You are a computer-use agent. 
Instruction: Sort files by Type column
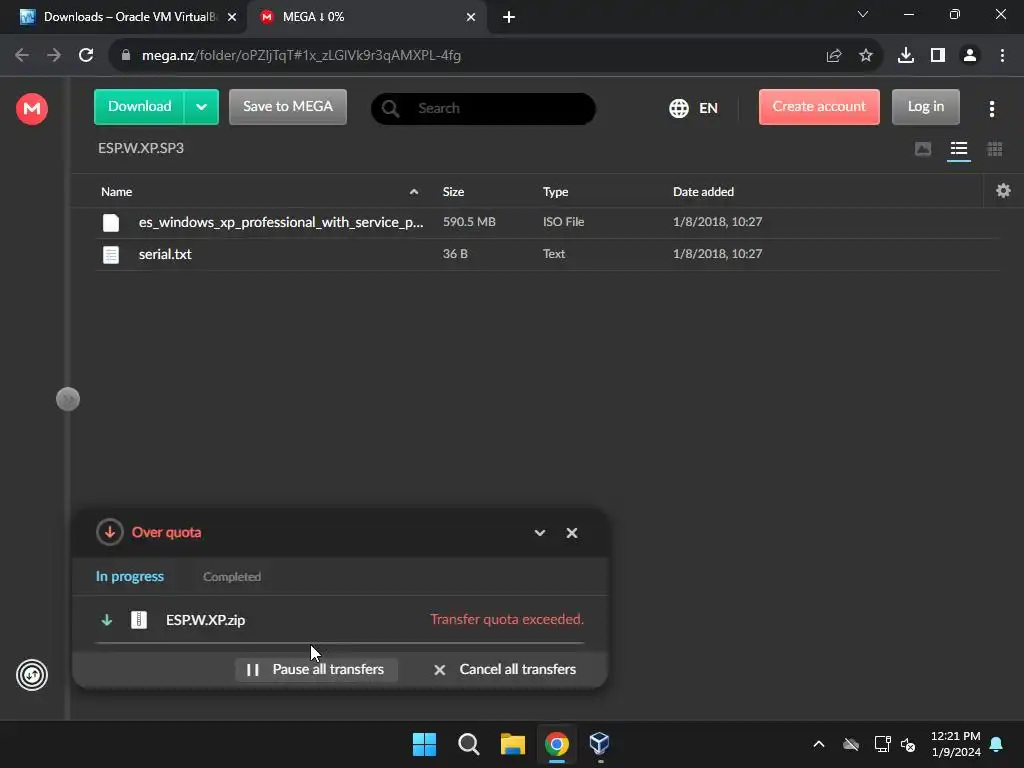tap(555, 191)
